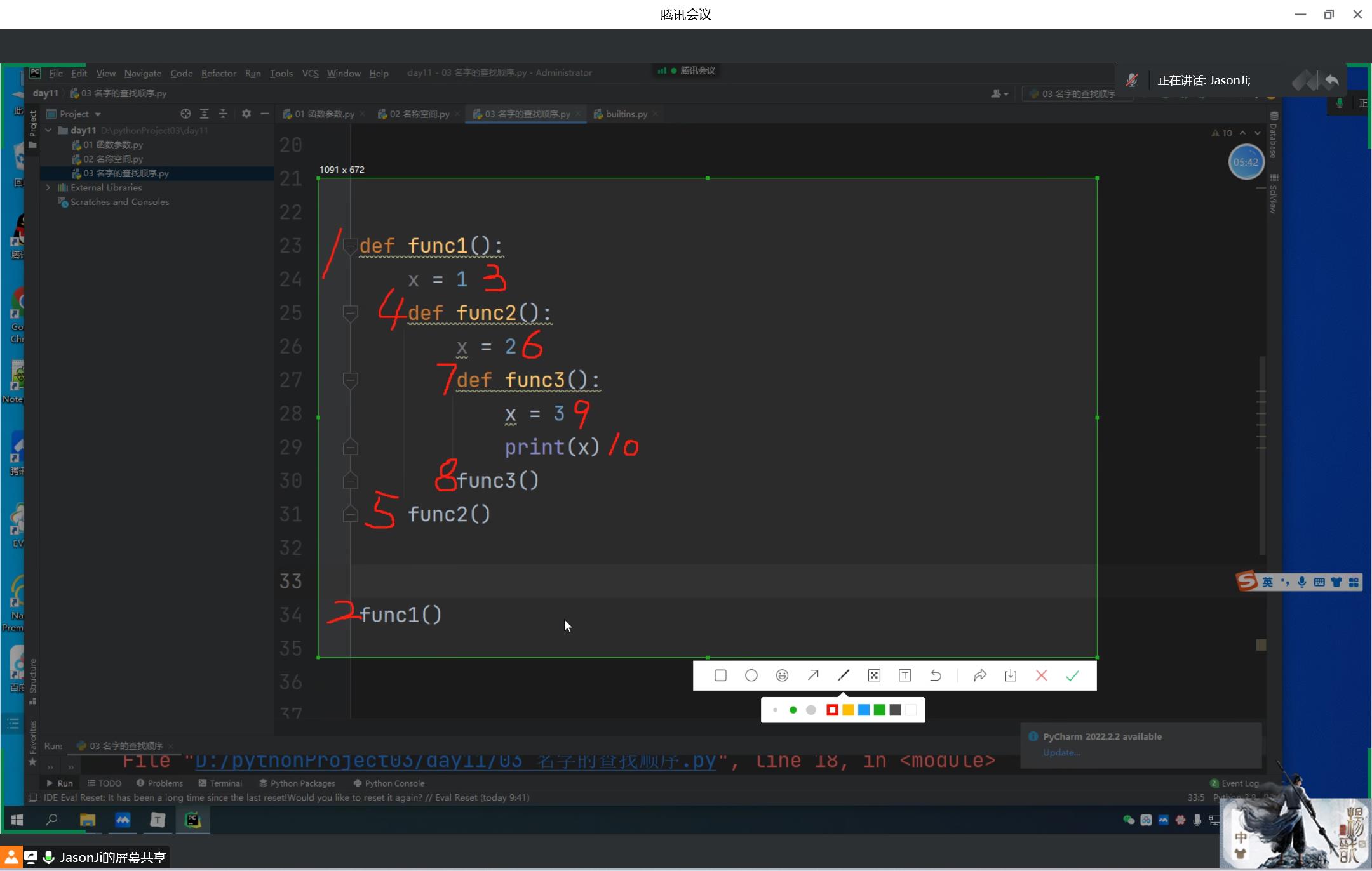Open the emoji sticker tool
The width and height of the screenshot is (1372, 871).
coord(782,675)
